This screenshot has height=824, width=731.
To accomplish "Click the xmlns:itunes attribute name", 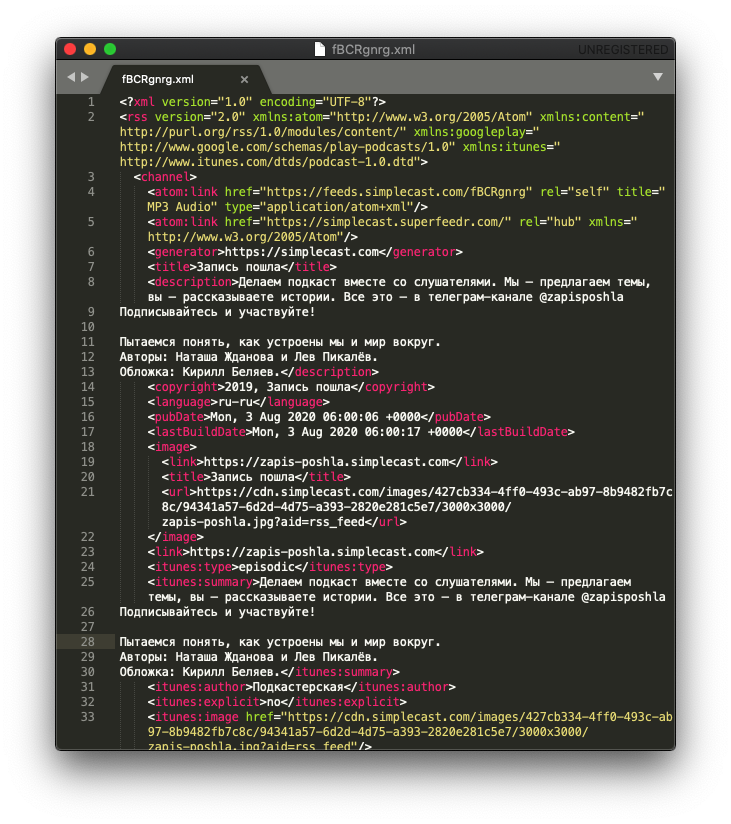I will click(x=505, y=147).
